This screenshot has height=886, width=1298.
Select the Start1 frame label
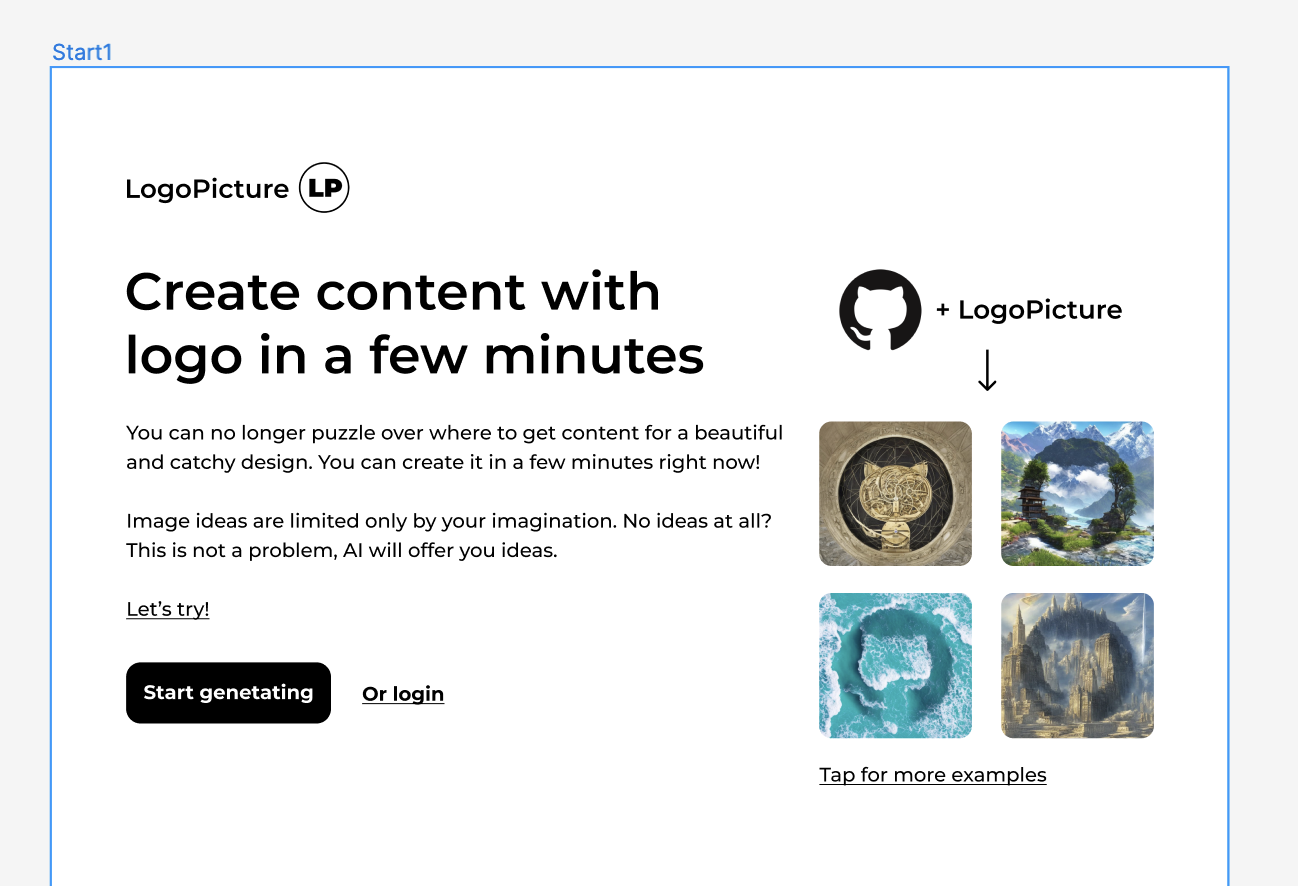point(82,52)
